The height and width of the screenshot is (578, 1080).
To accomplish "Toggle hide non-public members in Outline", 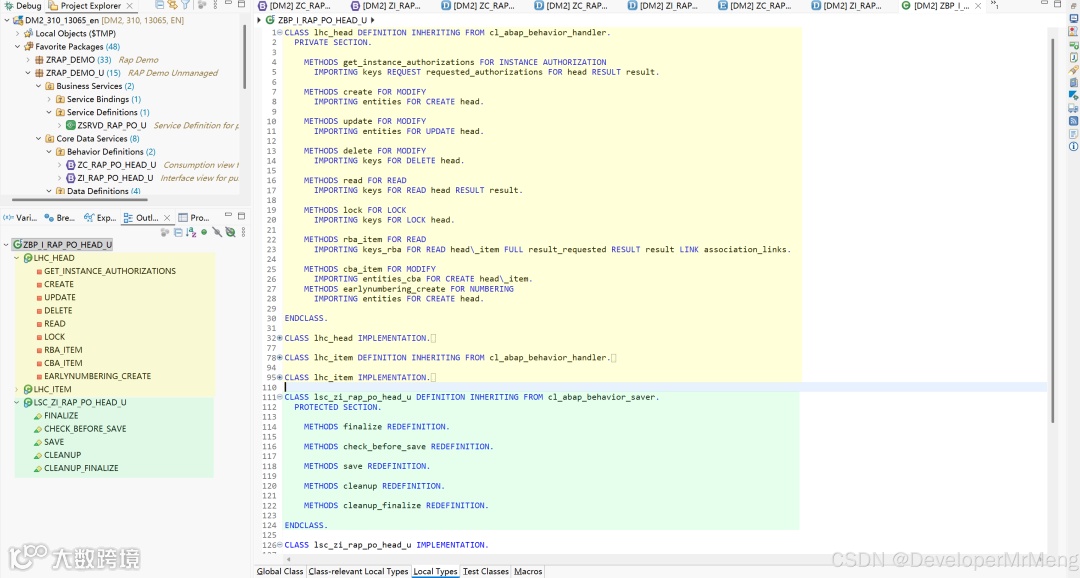I will click(x=217, y=233).
